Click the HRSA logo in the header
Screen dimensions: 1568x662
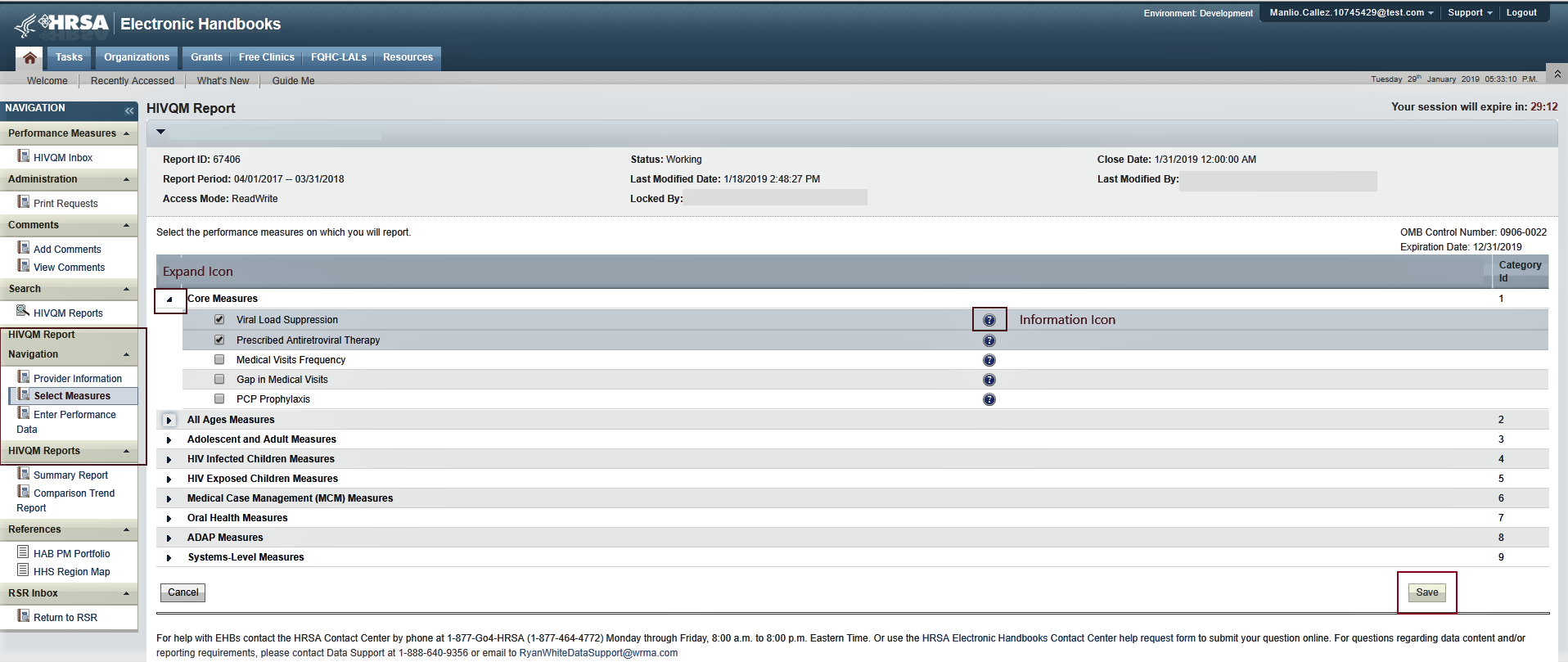62,25
